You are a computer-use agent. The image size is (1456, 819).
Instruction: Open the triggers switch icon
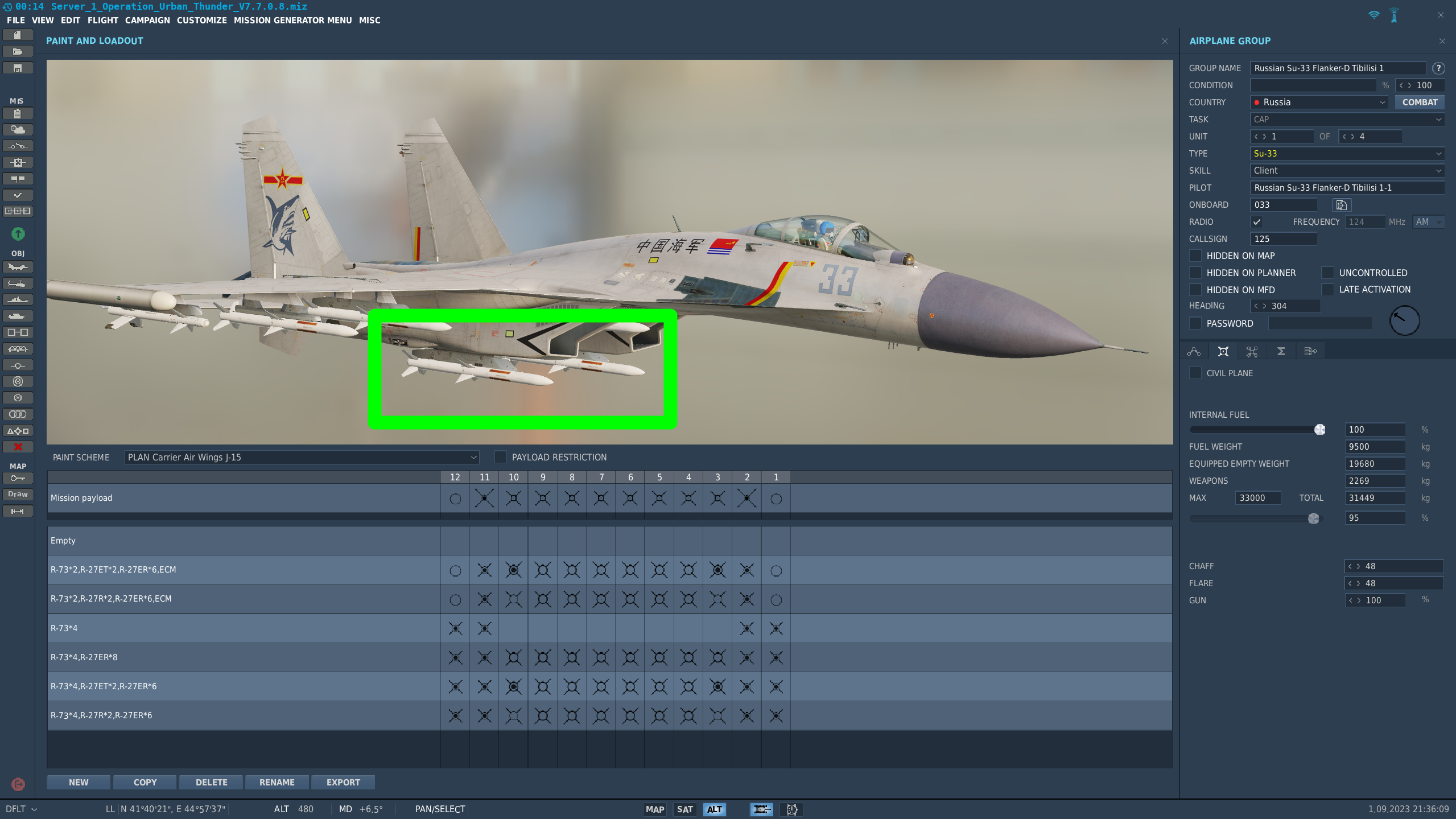point(18,146)
